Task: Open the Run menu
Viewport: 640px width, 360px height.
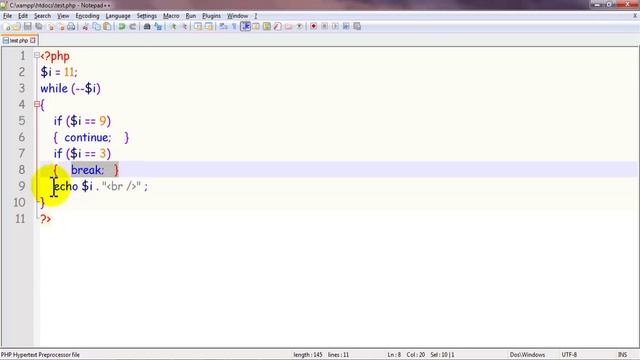Action: click(191, 16)
